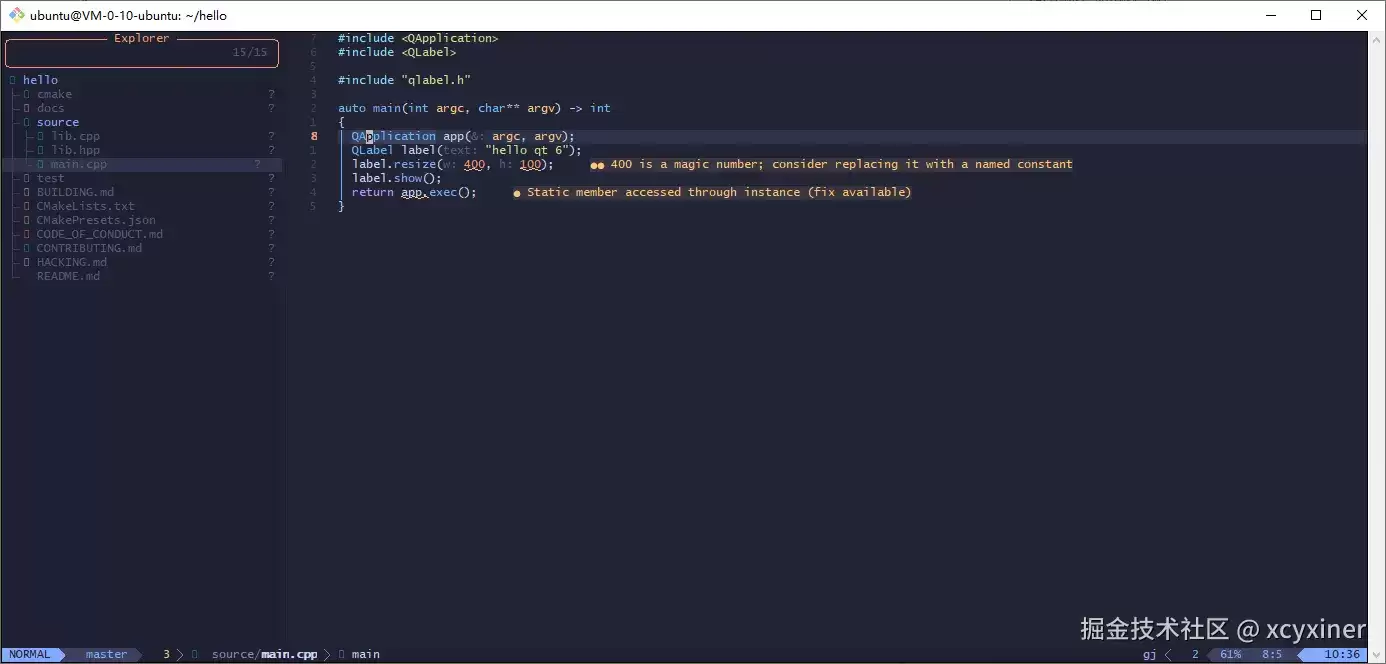Click the file icon beside CMakeLists.txt

(27, 206)
